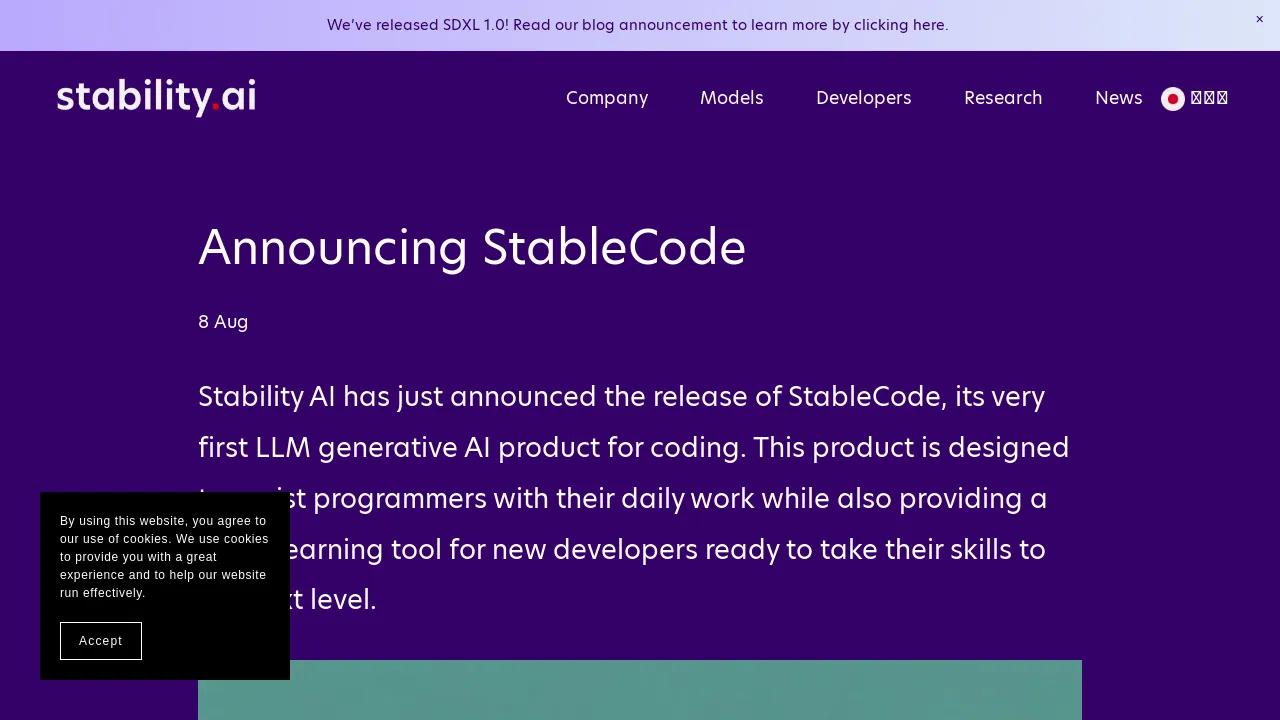
Task: Open the SDXL 1.0 blog announcement link
Action: 637,25
